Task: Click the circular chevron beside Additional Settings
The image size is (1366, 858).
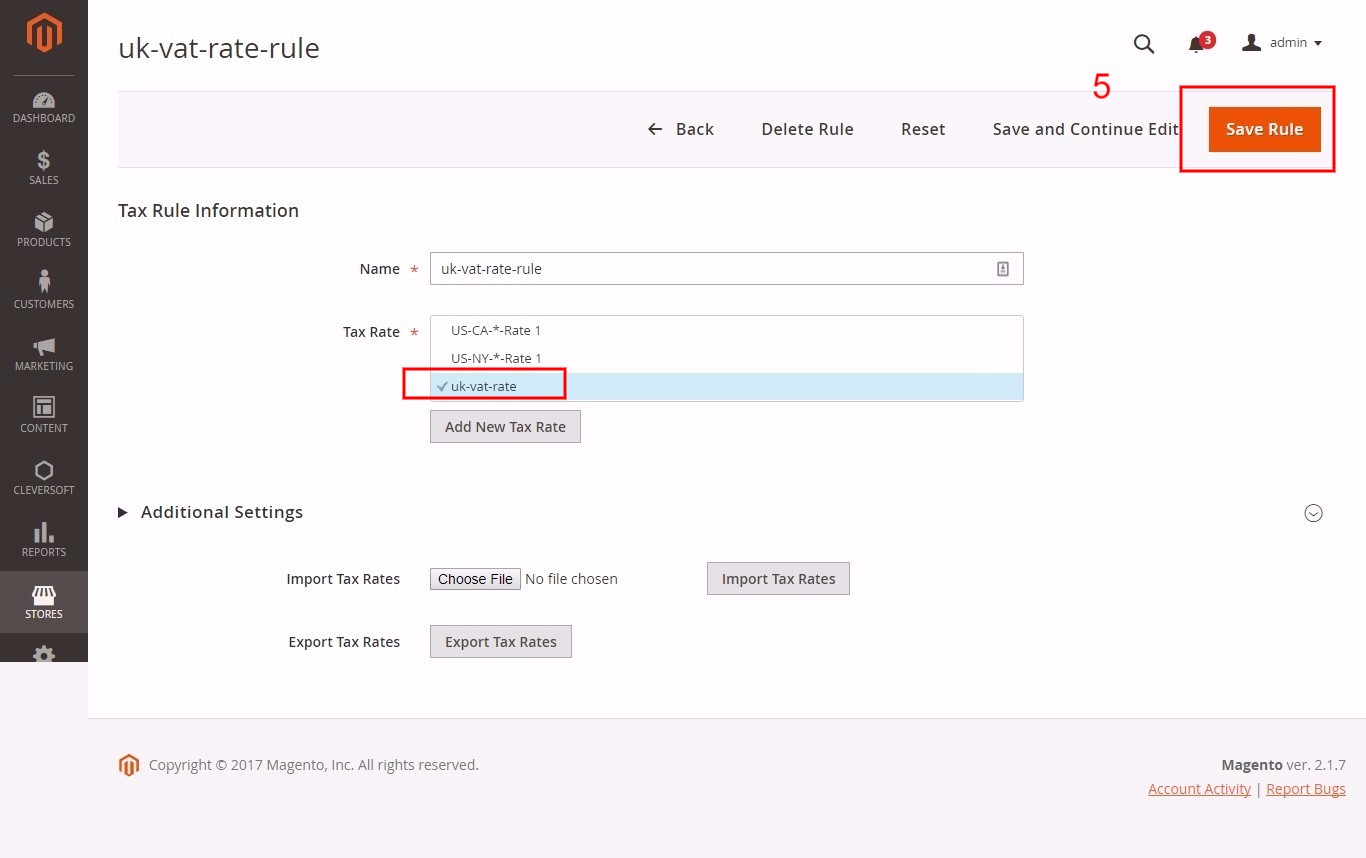Action: coord(1313,512)
